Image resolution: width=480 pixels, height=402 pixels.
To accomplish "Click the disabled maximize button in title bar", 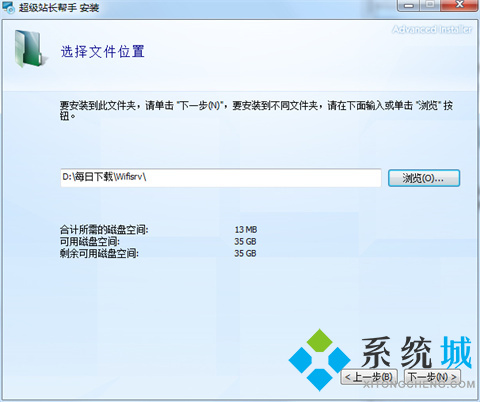I will (x=430, y=5).
